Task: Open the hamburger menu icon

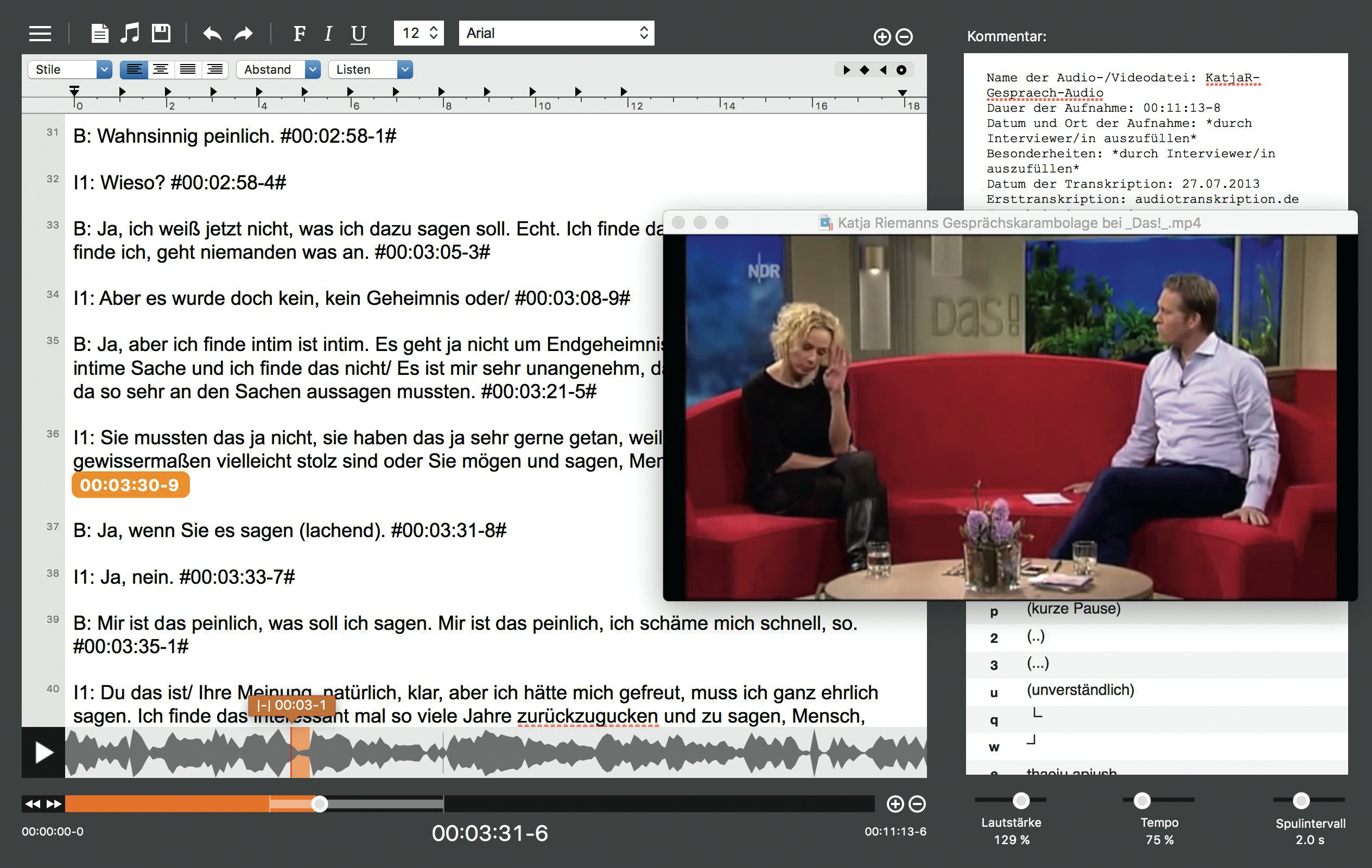Action: click(40, 34)
